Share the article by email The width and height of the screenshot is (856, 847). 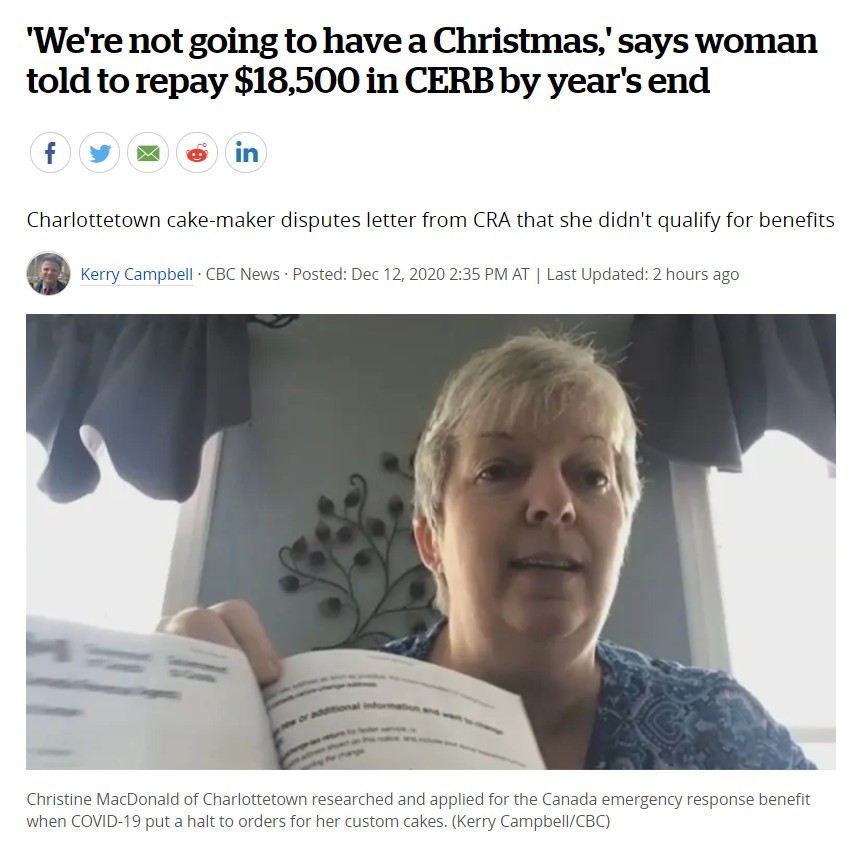coord(148,152)
